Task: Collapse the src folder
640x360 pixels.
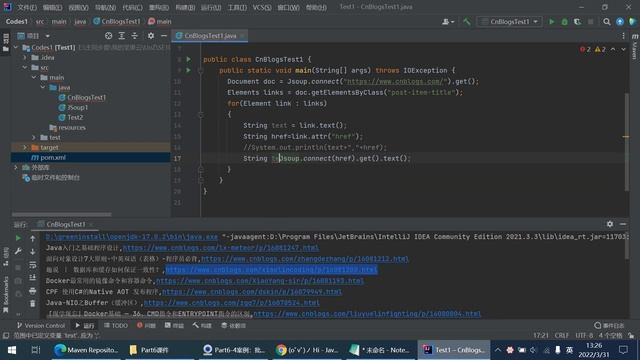Action: point(25,67)
